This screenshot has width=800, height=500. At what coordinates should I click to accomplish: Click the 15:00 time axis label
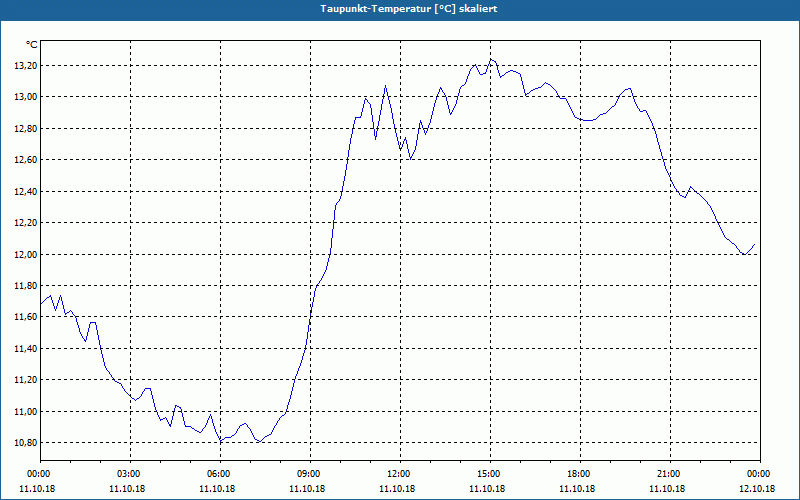(490, 474)
